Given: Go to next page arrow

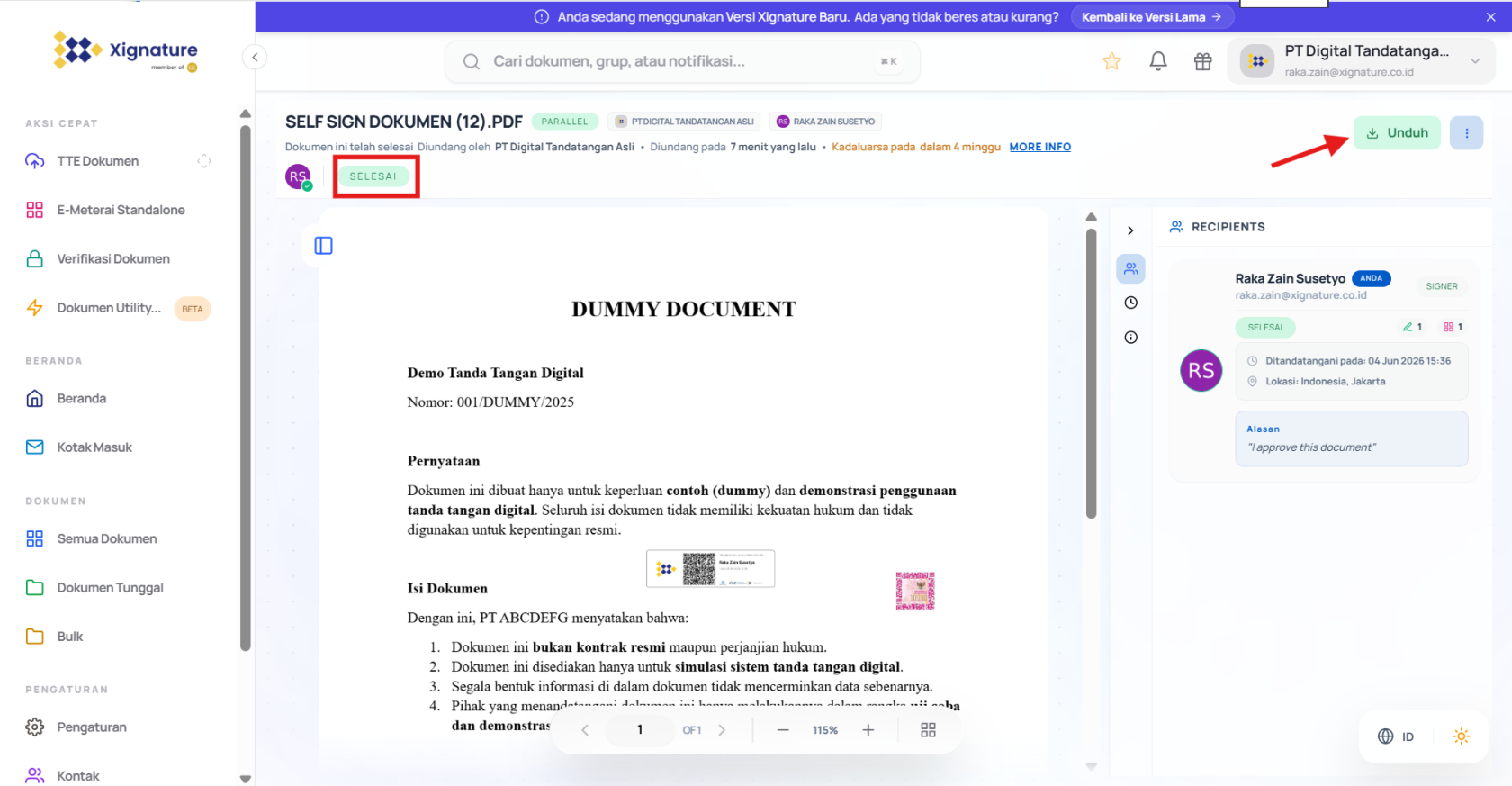Looking at the screenshot, I should point(722,730).
